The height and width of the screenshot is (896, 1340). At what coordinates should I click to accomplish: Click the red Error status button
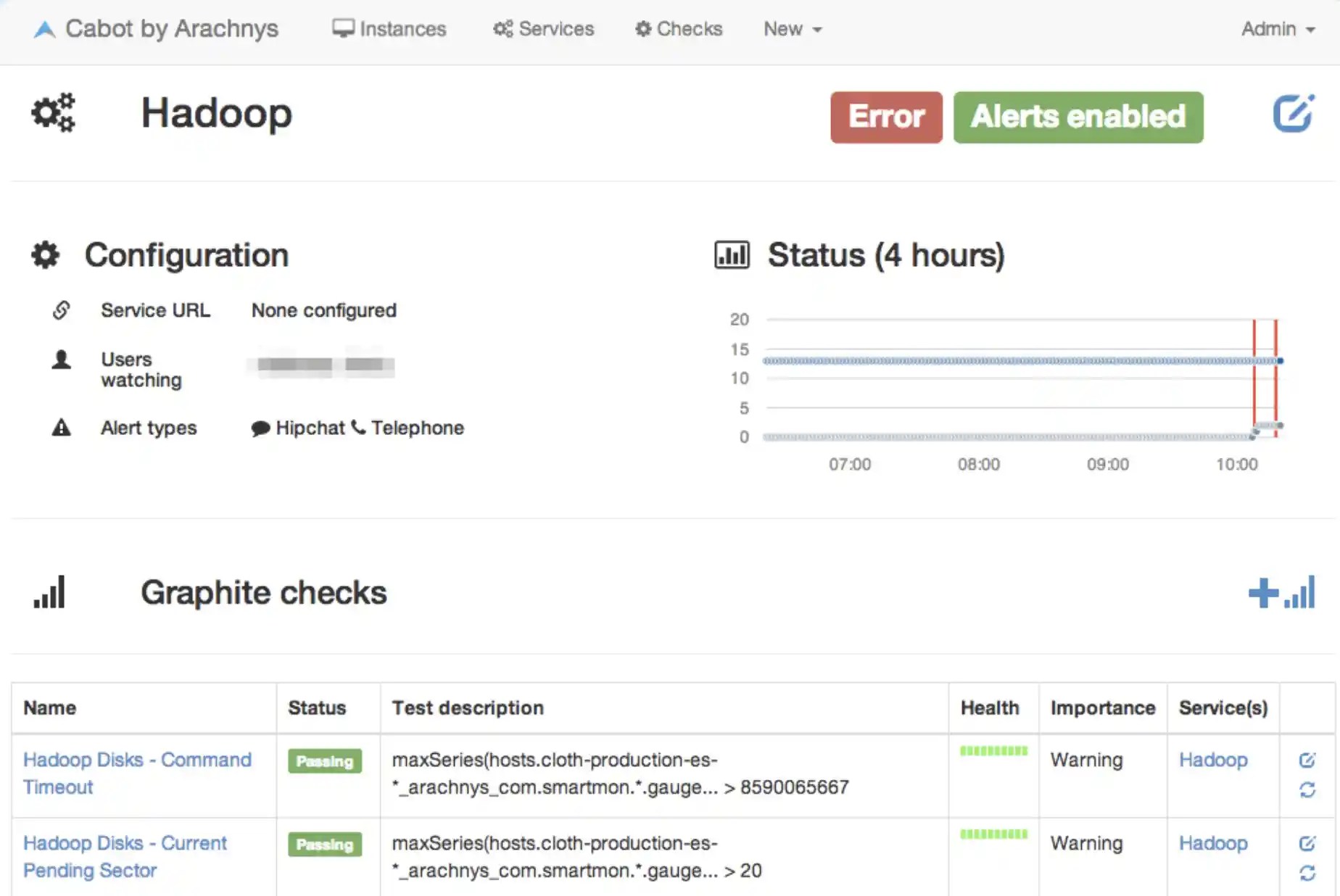click(x=886, y=117)
